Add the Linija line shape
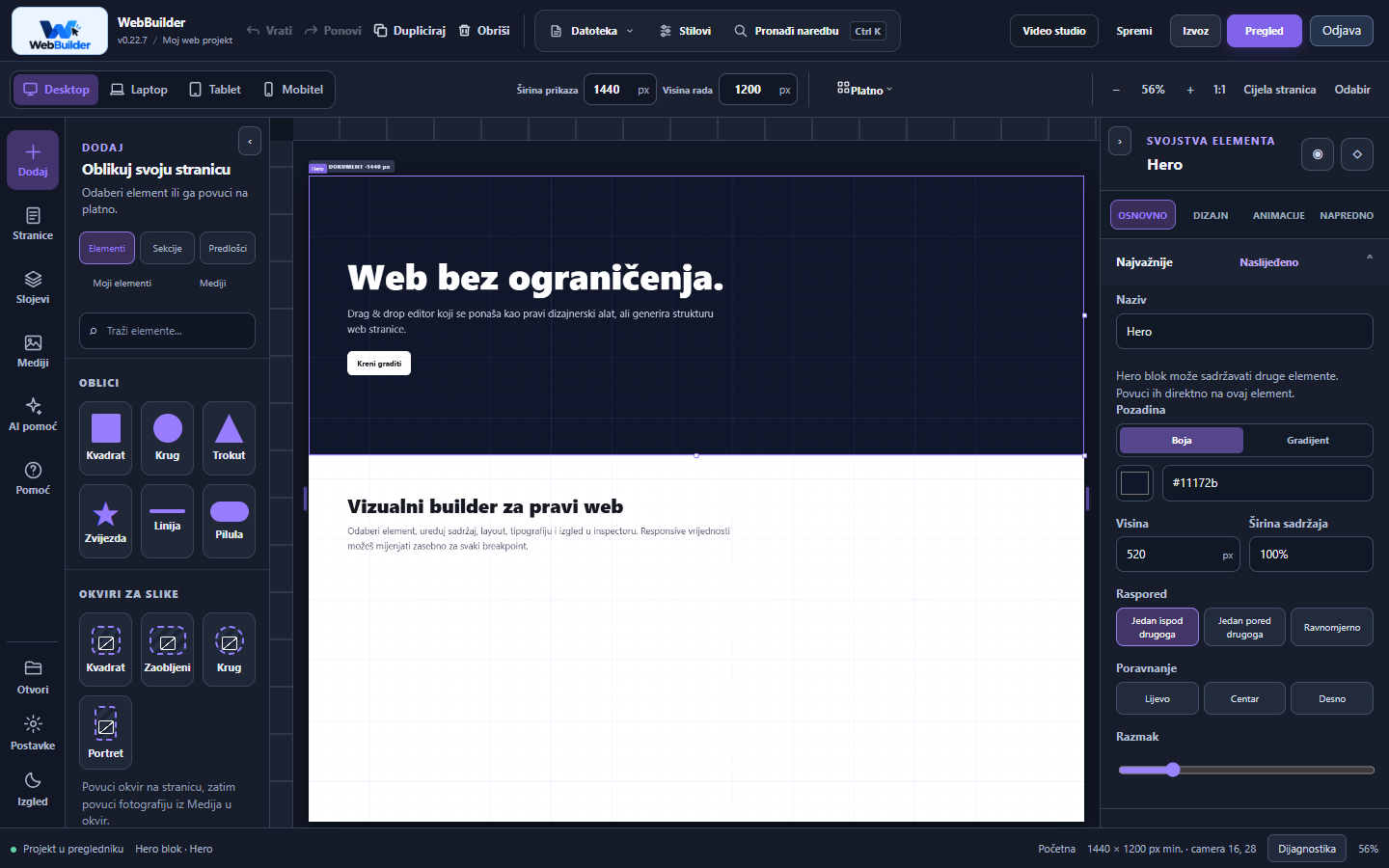 (167, 521)
